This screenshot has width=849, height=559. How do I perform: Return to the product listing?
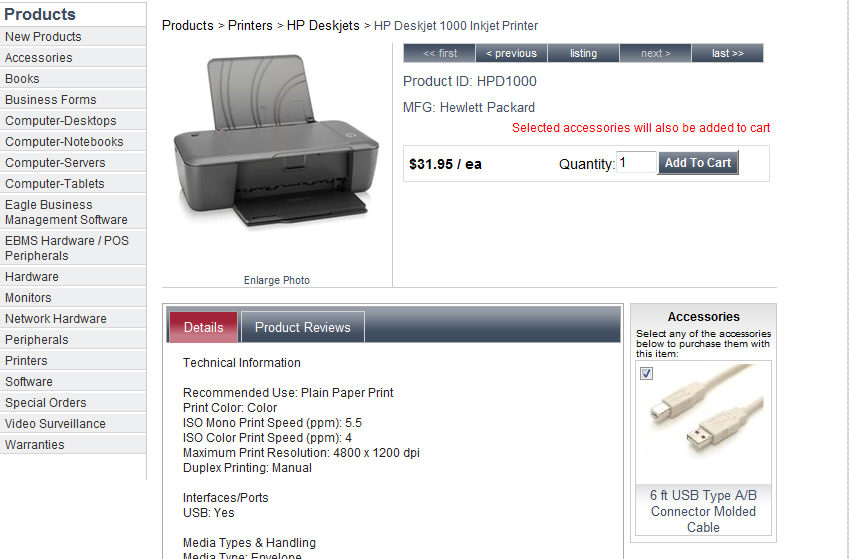click(x=583, y=53)
